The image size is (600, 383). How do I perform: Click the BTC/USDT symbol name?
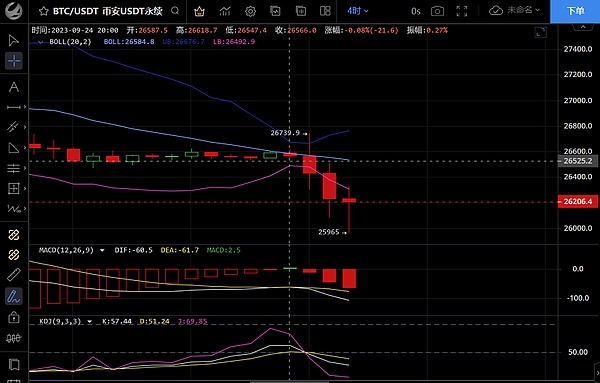[x=75, y=11]
